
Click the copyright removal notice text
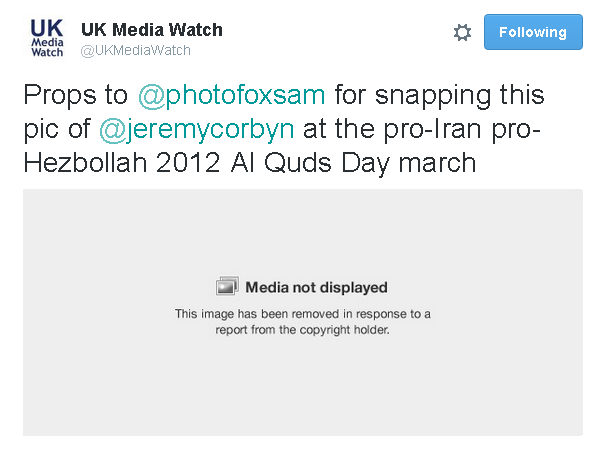coord(302,321)
